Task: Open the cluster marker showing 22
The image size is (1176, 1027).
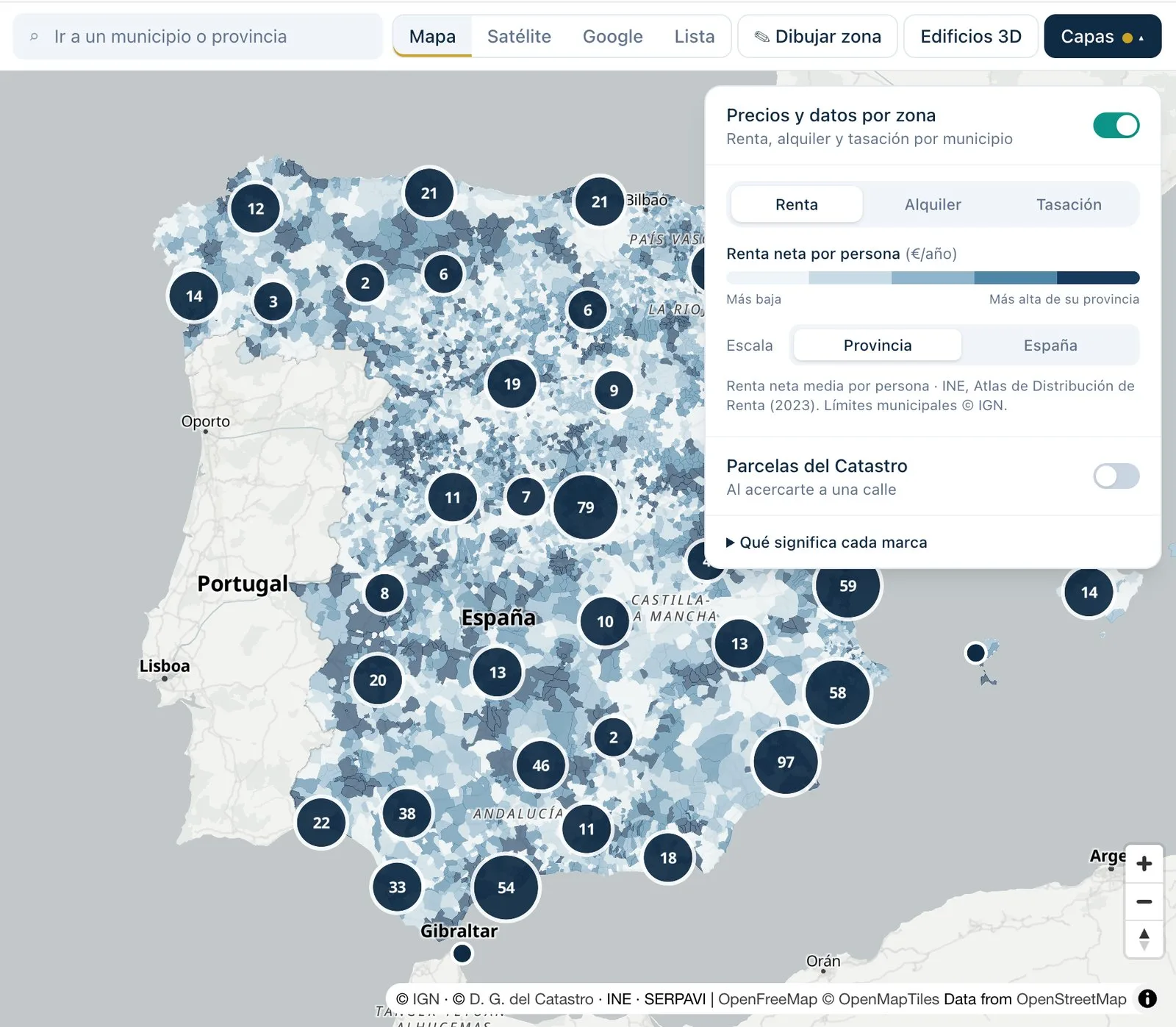Action: (x=321, y=823)
